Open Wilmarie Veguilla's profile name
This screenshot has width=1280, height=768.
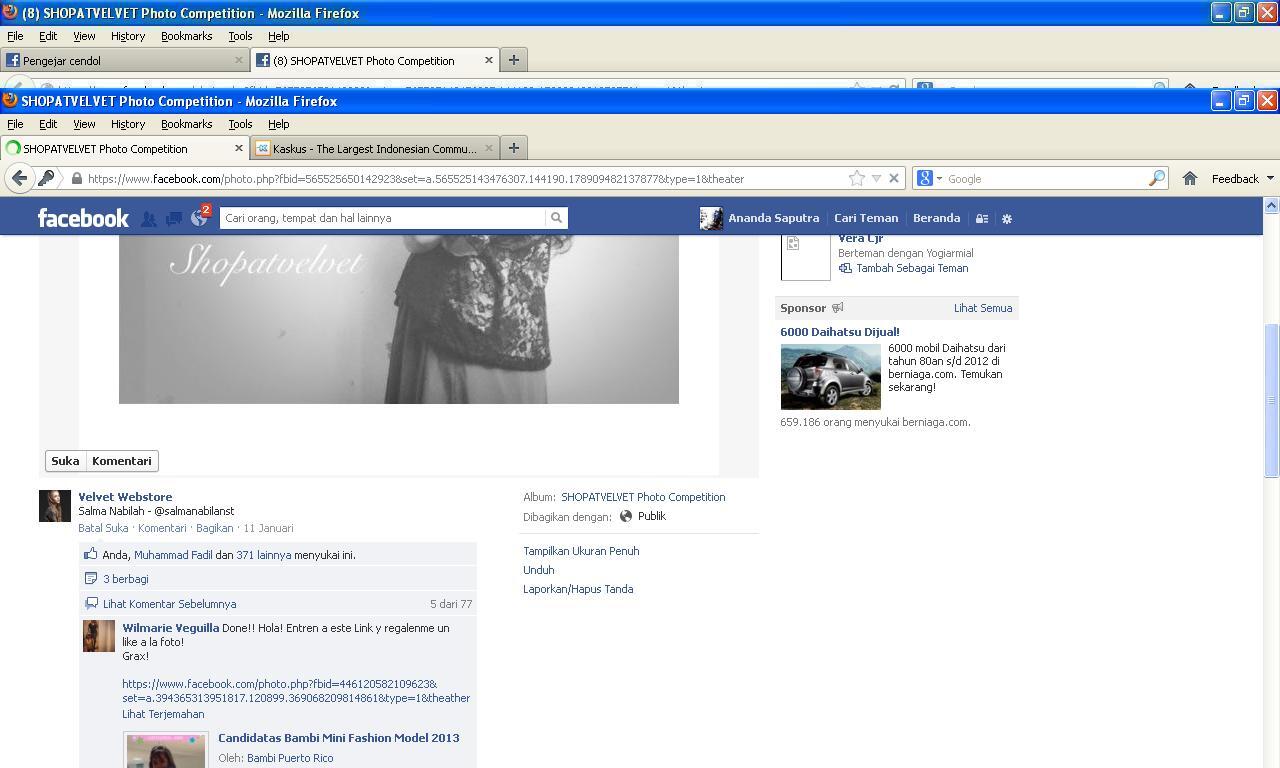171,628
